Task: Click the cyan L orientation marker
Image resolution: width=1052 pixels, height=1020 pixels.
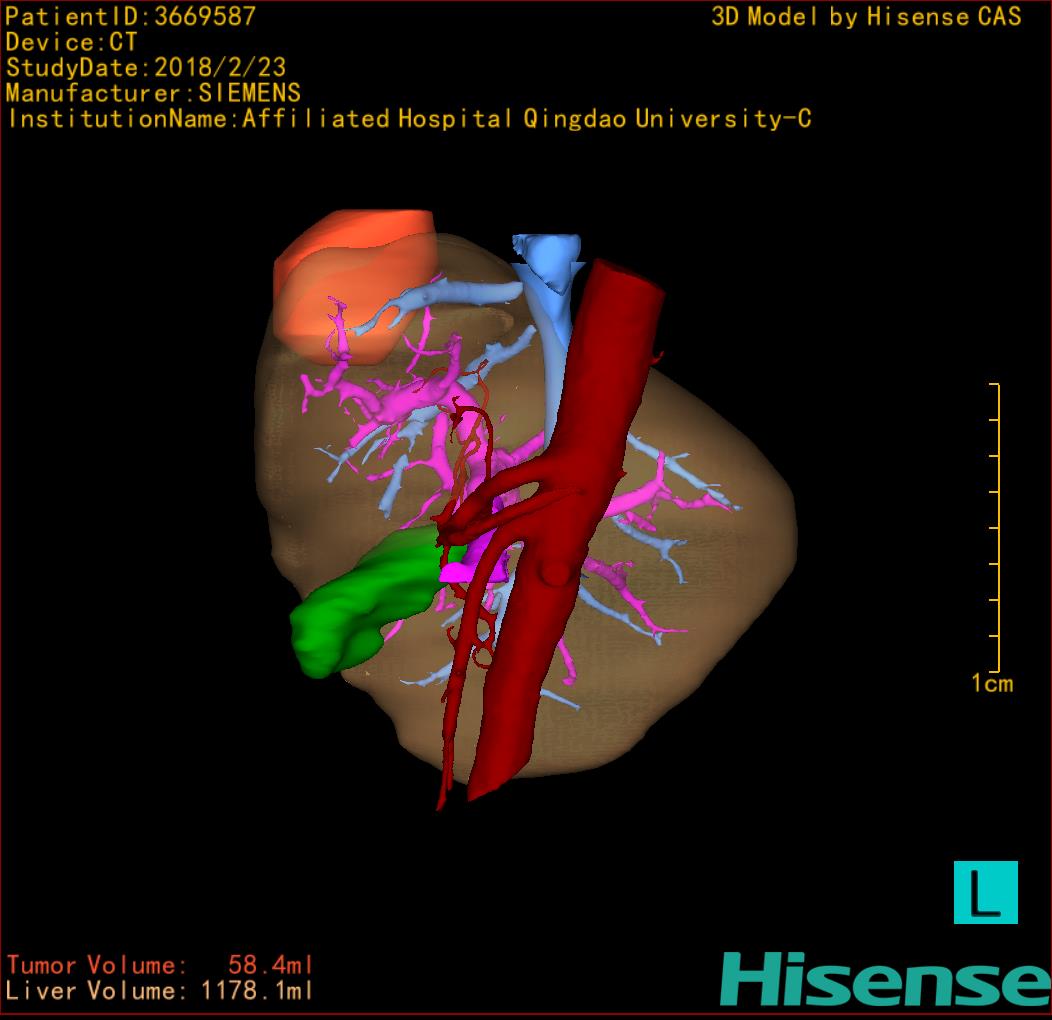Action: (986, 892)
